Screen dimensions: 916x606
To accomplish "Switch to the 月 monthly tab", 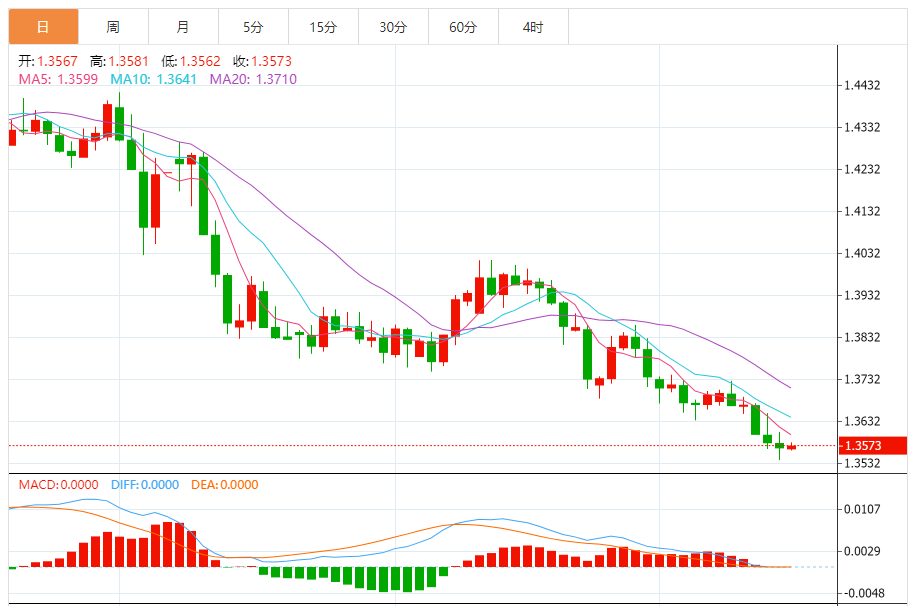I will tap(183, 27).
